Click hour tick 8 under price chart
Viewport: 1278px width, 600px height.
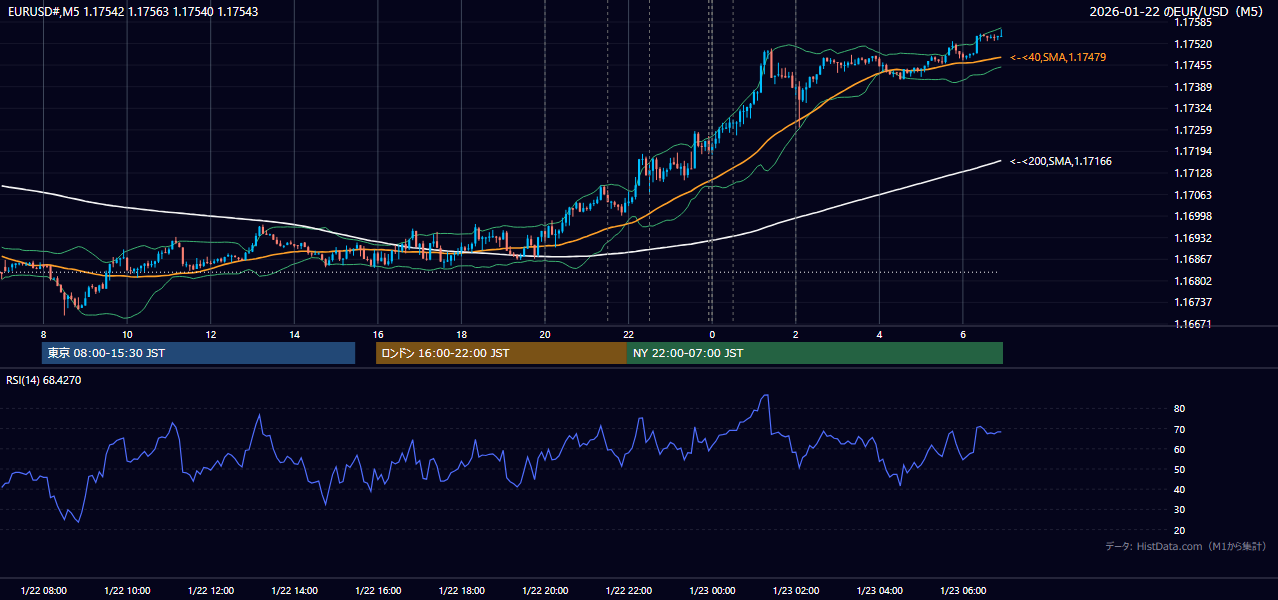(x=43, y=334)
